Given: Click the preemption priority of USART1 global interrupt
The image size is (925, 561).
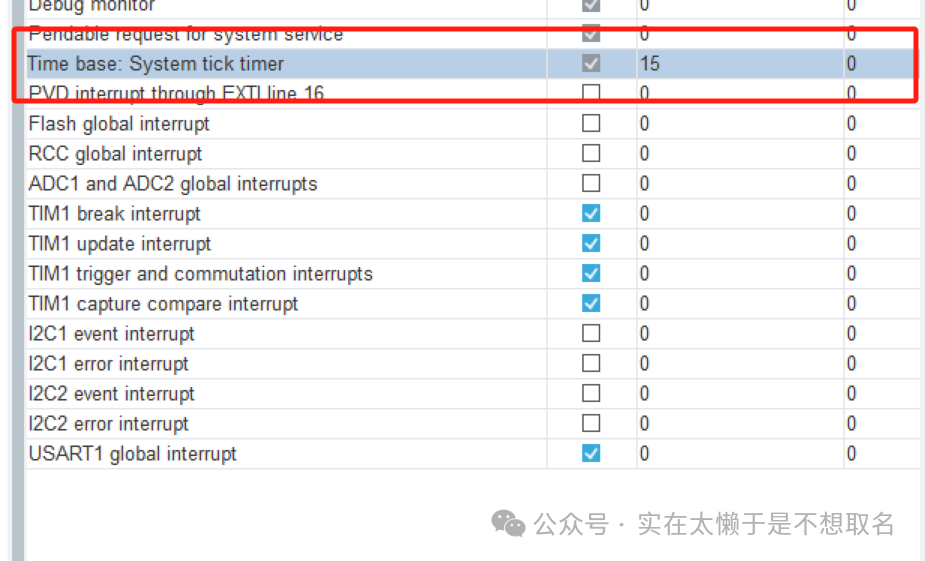Looking at the screenshot, I should 645,454.
